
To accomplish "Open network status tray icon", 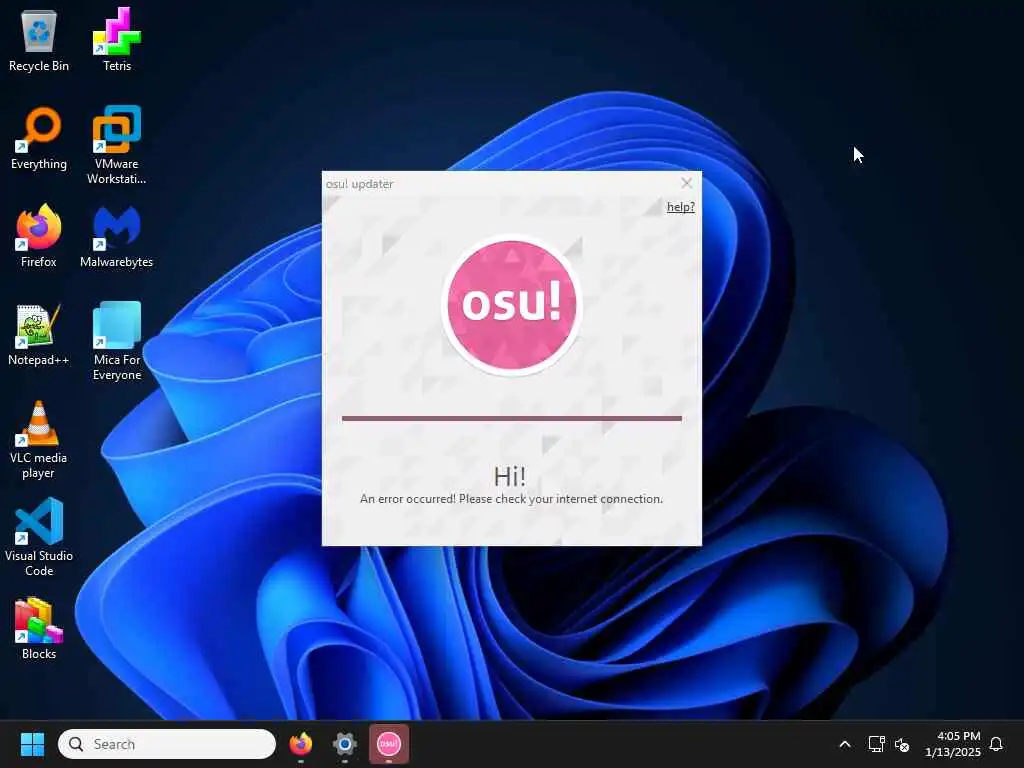I will [x=876, y=744].
